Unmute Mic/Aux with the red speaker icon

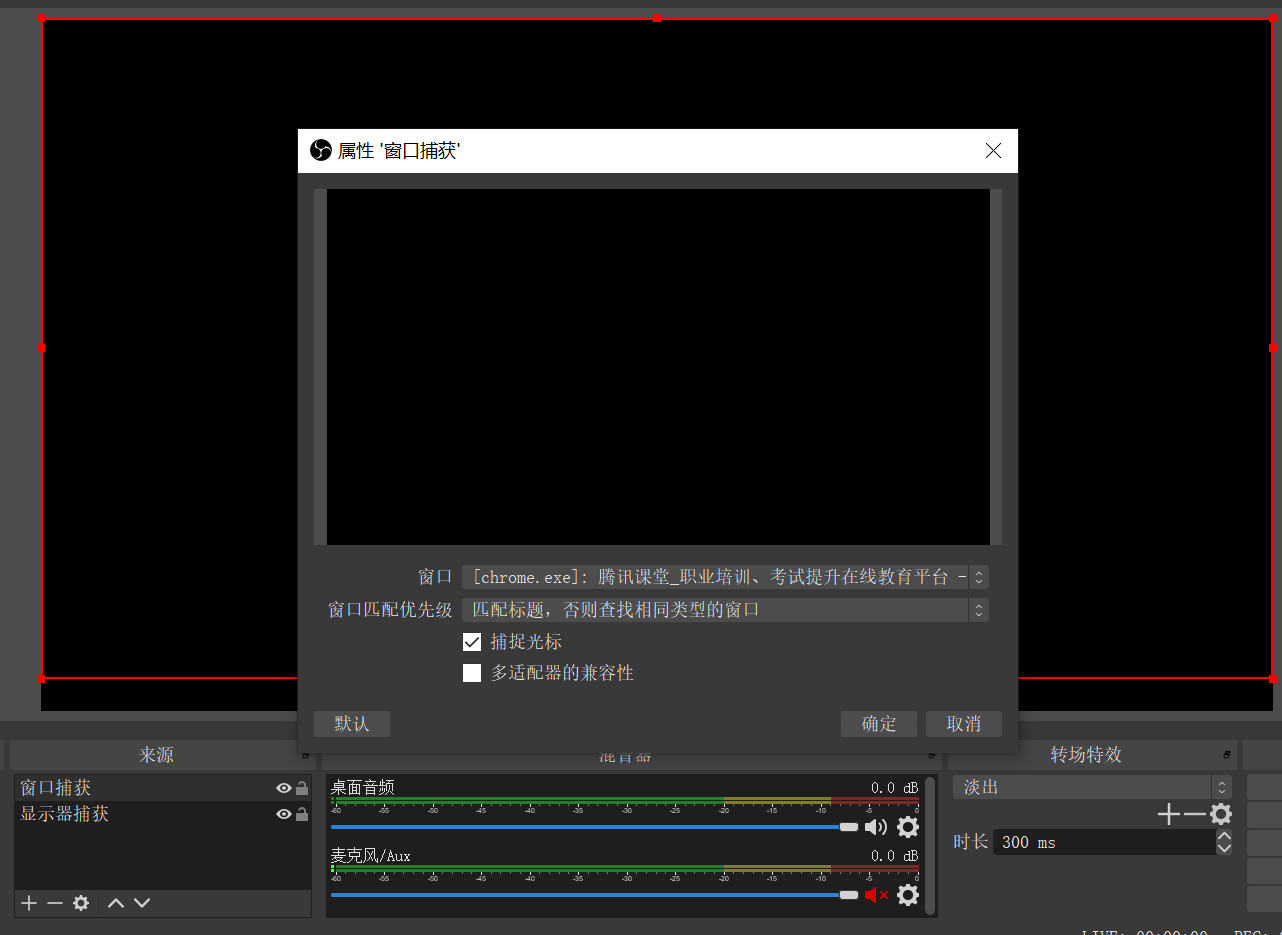[877, 895]
